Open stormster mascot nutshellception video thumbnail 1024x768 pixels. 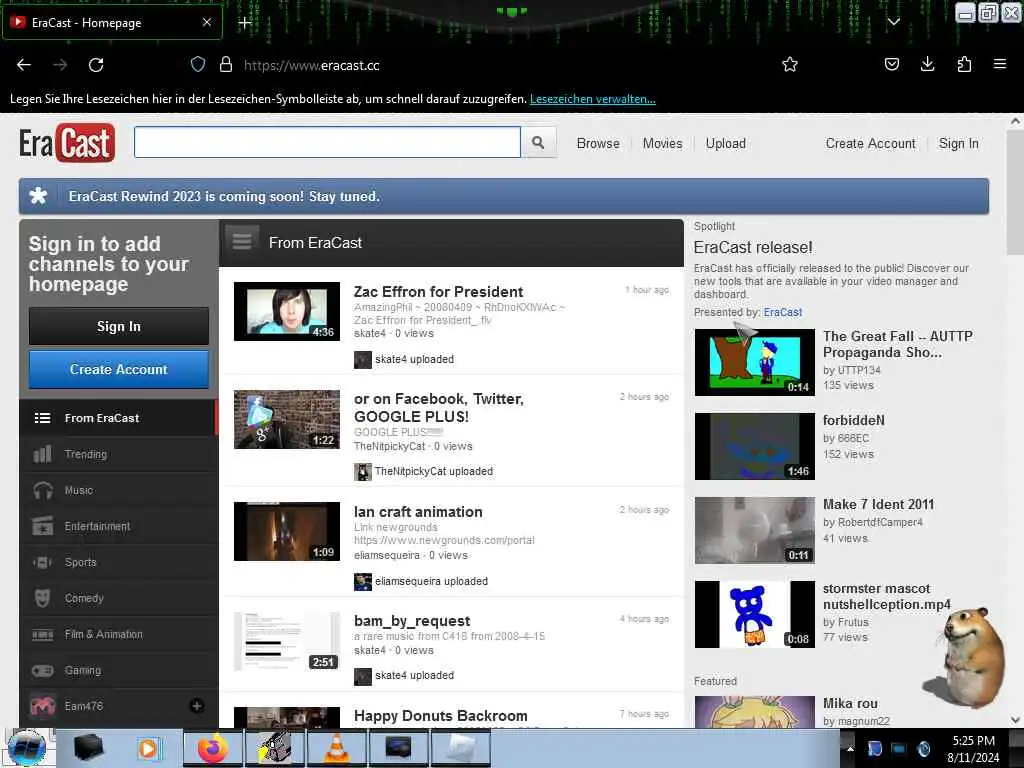tap(754, 615)
